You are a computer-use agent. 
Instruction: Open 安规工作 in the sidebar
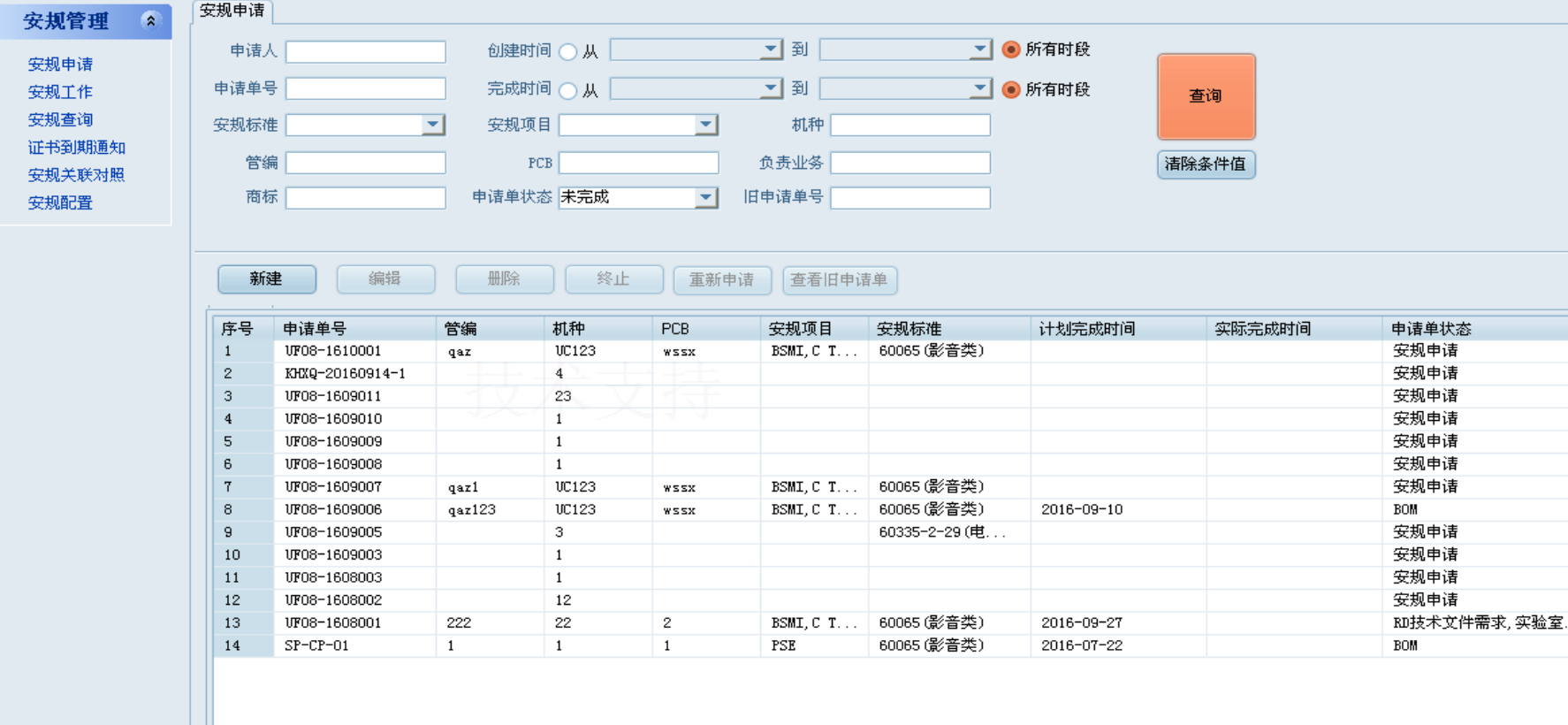coord(60,92)
